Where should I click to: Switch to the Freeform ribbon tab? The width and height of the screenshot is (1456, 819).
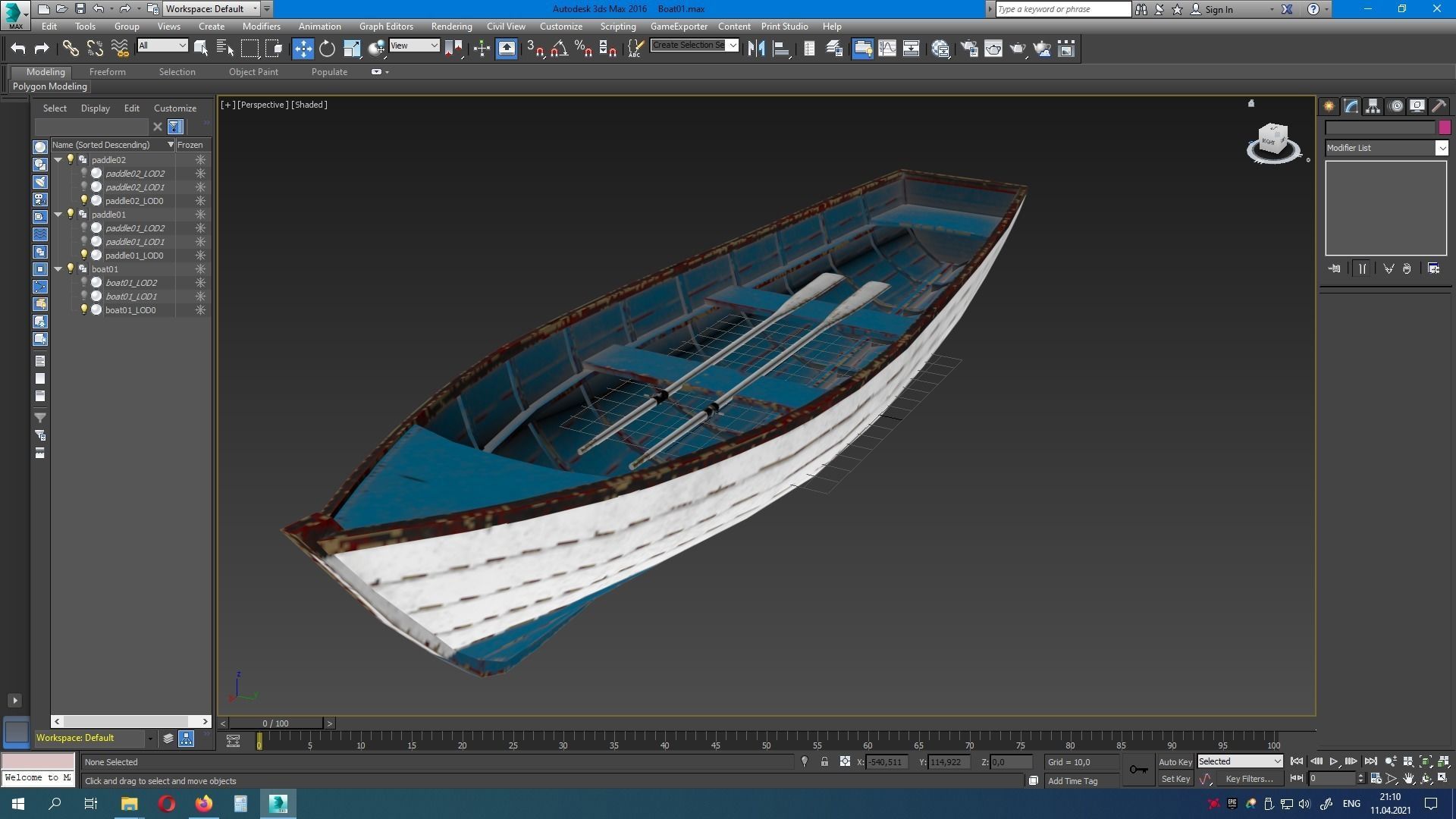click(x=107, y=72)
